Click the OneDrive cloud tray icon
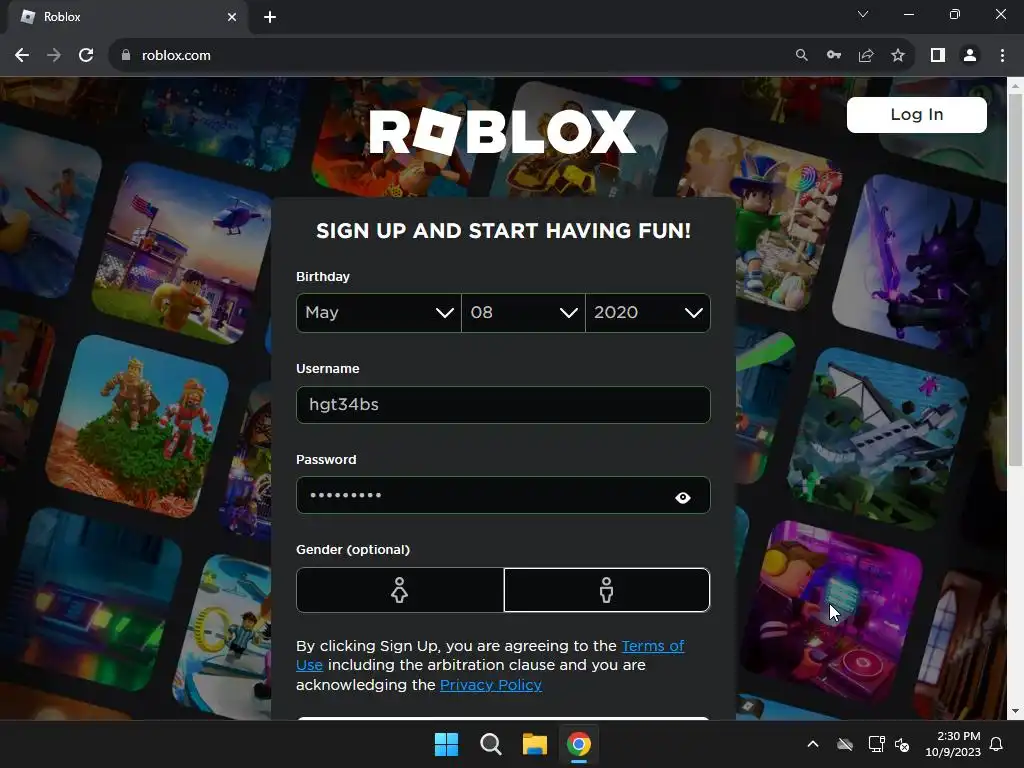The image size is (1024, 768). (x=845, y=744)
